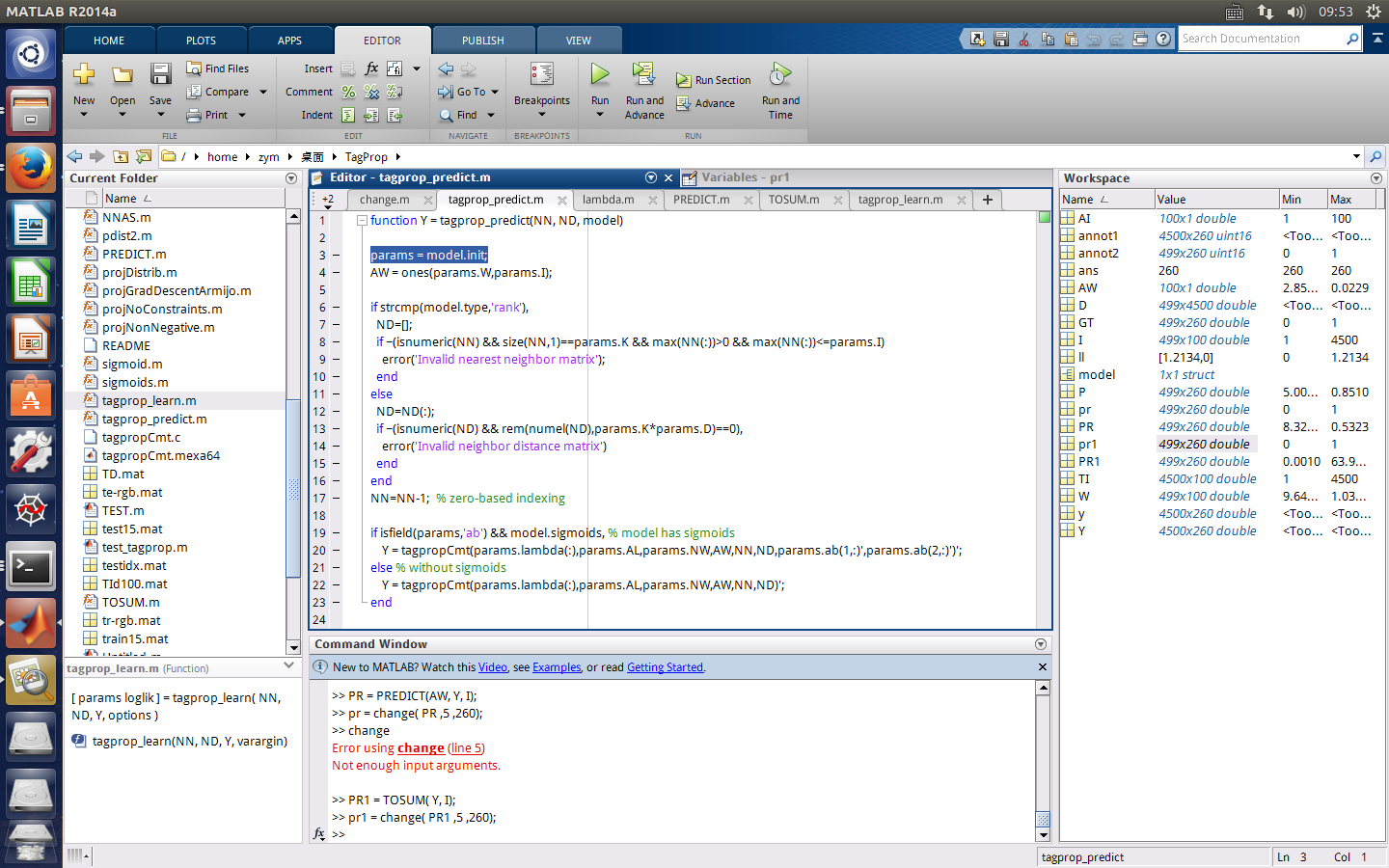The height and width of the screenshot is (868, 1389).
Task: Open the Examples link in banner
Action: click(x=557, y=667)
